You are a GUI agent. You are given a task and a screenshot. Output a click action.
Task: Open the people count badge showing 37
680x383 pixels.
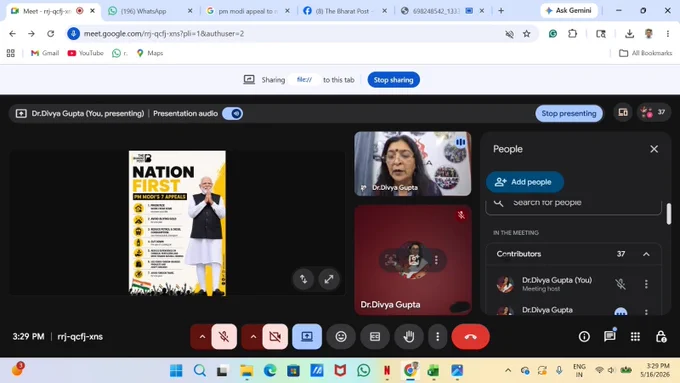tap(654, 112)
